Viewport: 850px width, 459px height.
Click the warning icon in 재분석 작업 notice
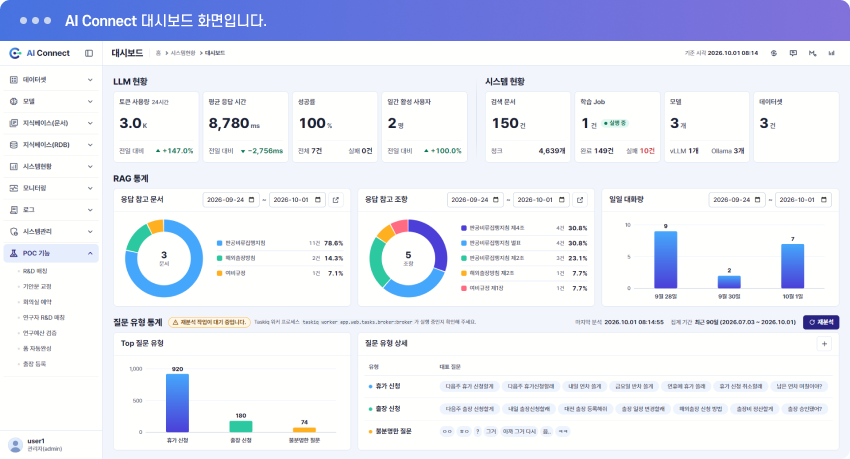coord(175,322)
